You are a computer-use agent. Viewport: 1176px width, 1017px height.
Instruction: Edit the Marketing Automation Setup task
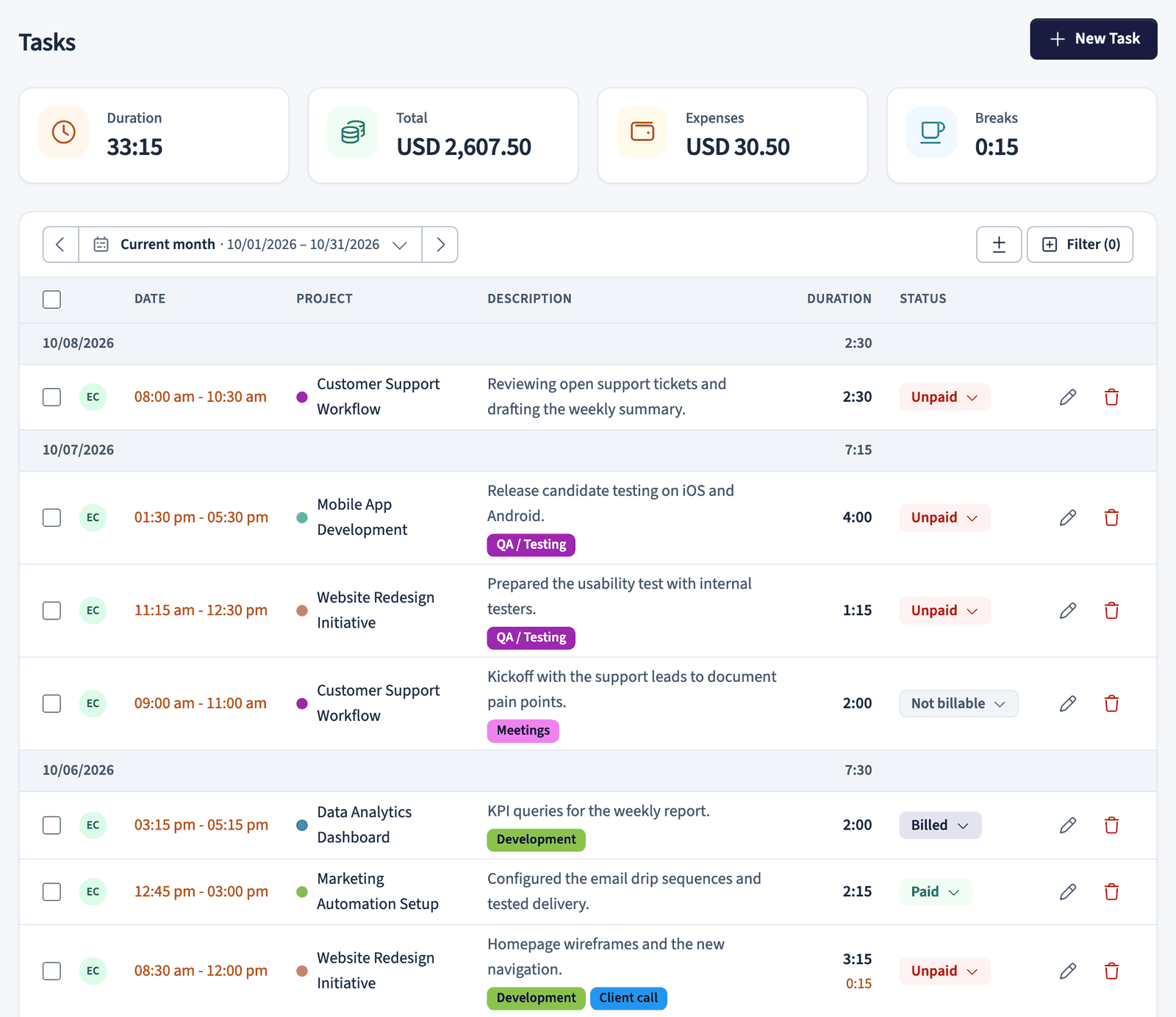pos(1068,891)
